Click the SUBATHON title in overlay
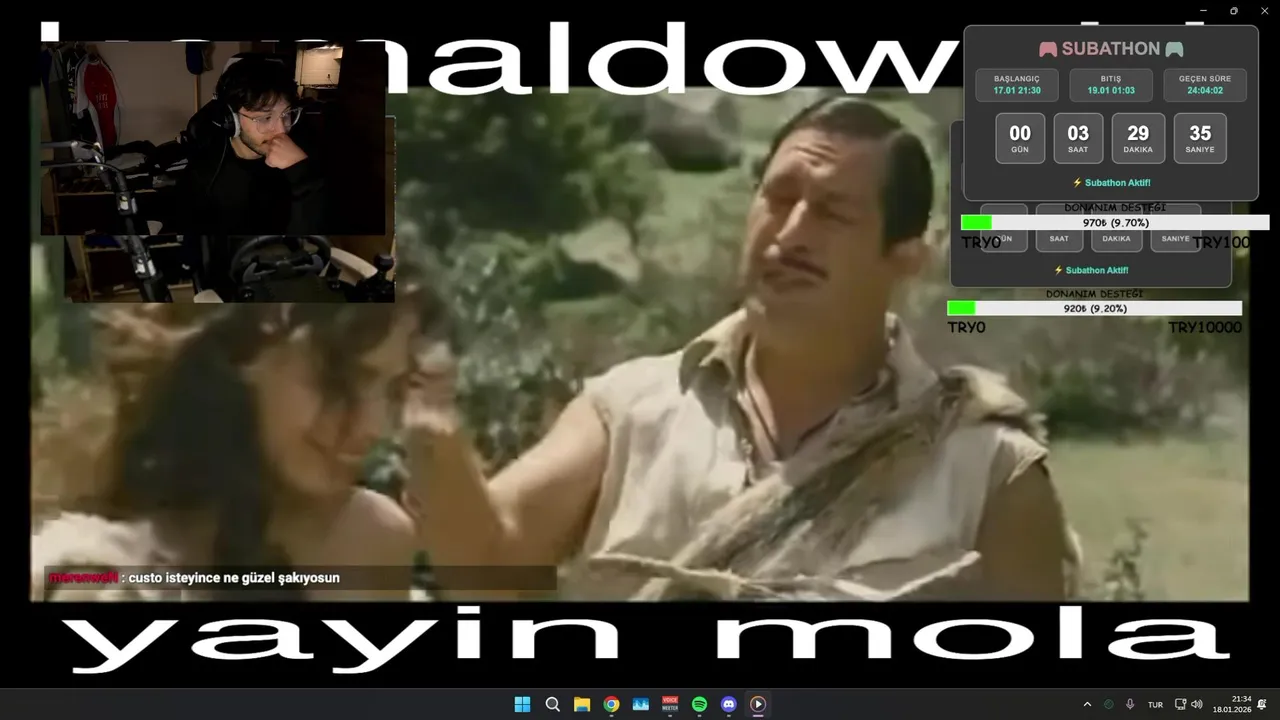This screenshot has width=1280, height=720. [1111, 48]
